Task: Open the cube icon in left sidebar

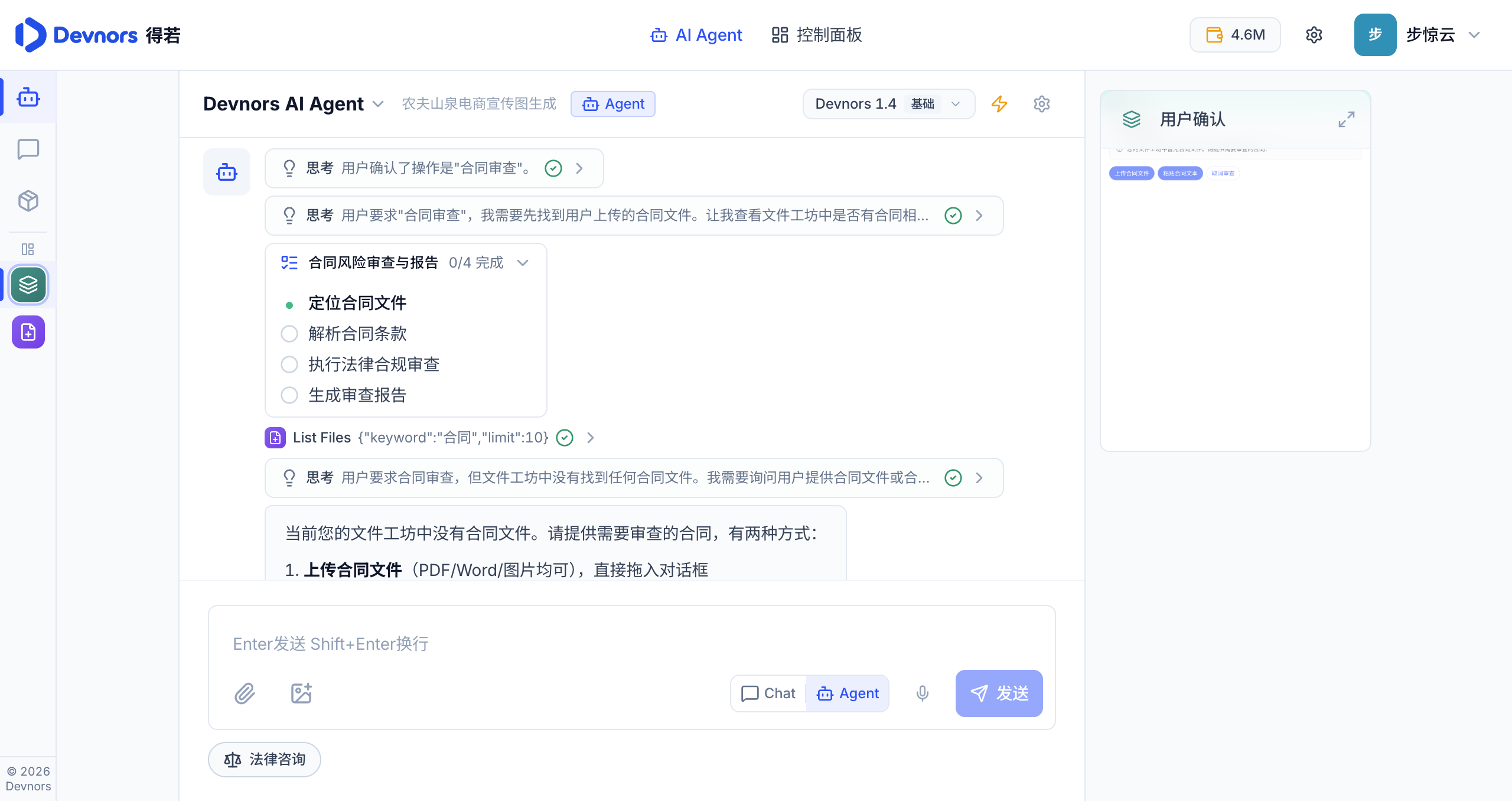Action: tap(28, 201)
